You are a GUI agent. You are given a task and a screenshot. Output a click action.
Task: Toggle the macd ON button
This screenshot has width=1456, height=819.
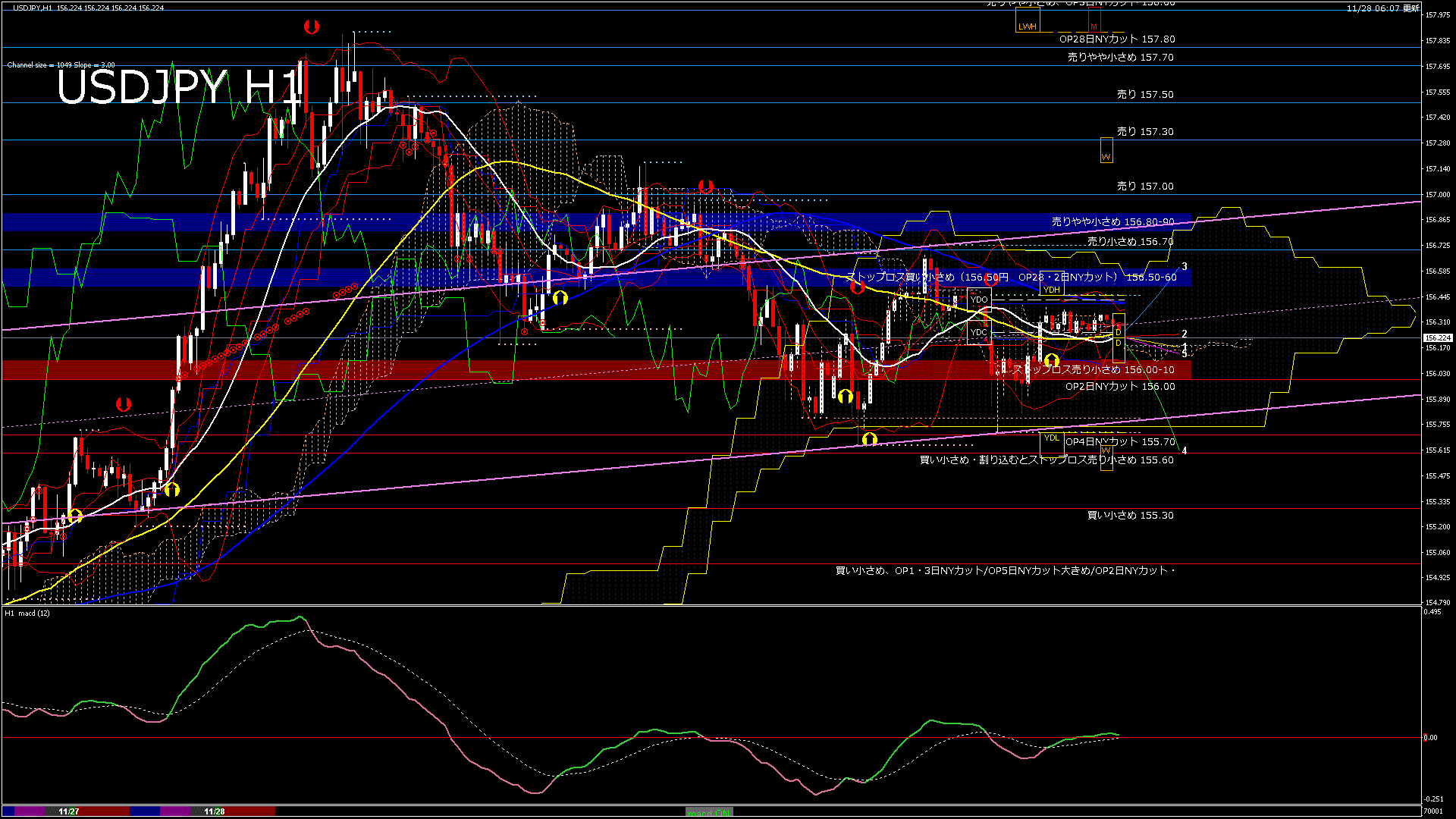click(x=709, y=812)
